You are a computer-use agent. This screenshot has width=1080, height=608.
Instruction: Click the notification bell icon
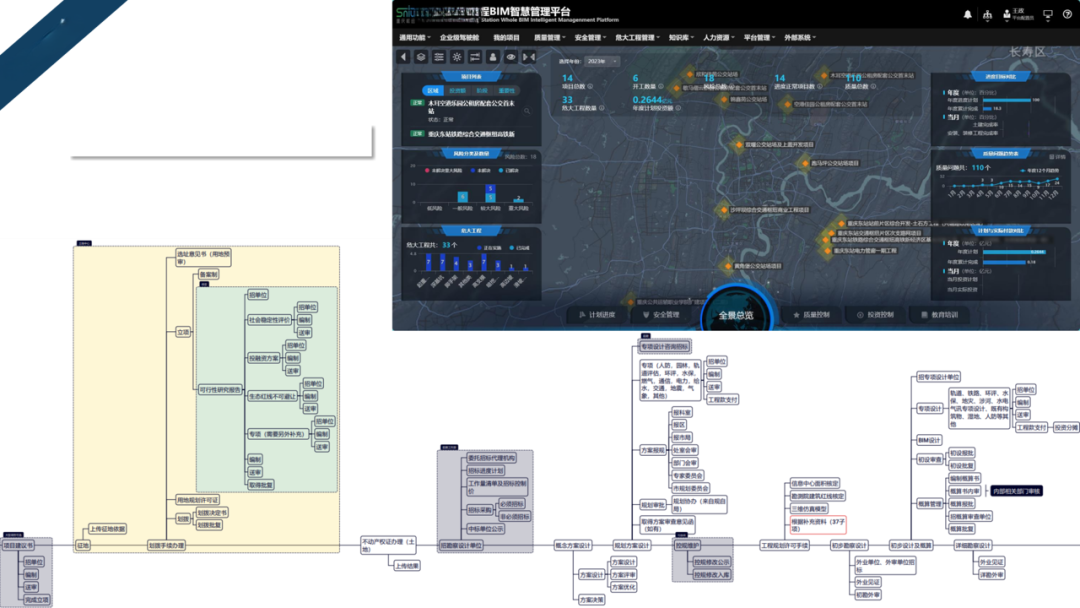(x=967, y=15)
